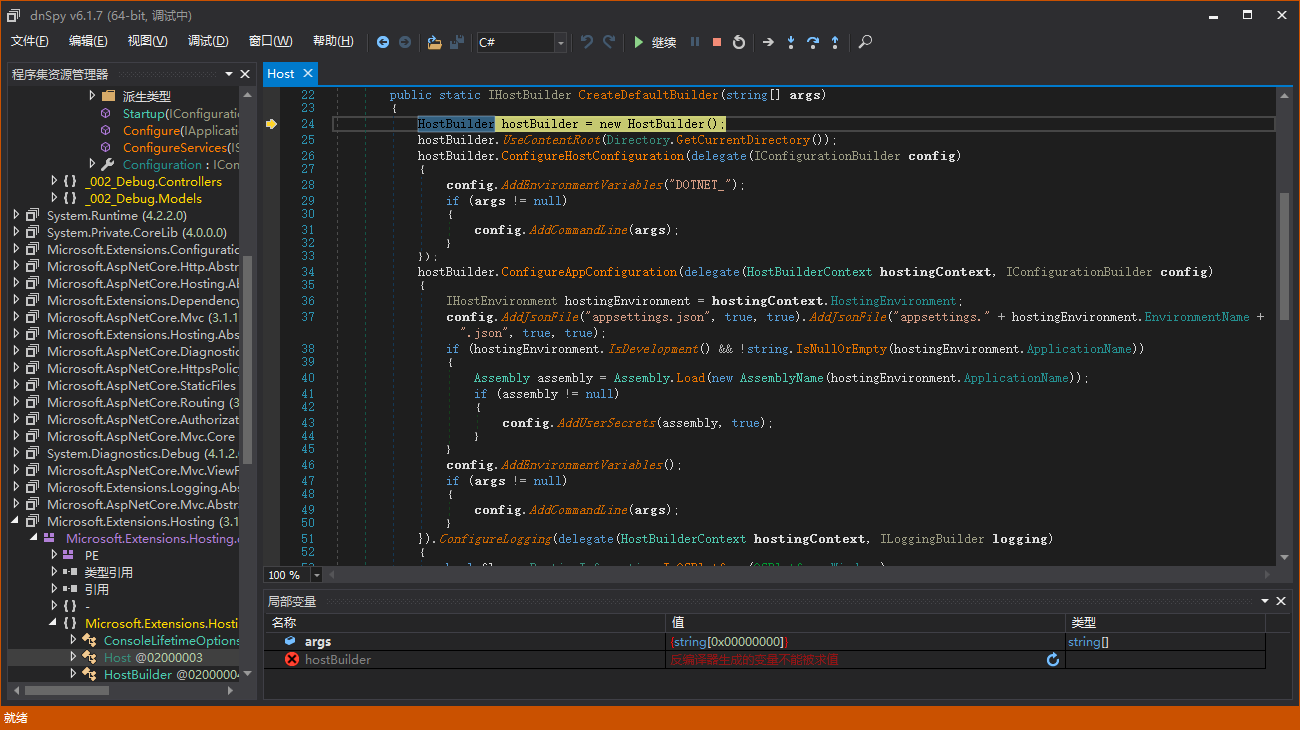The height and width of the screenshot is (730, 1300).
Task: Click the args variable row icon
Action: pos(291,641)
